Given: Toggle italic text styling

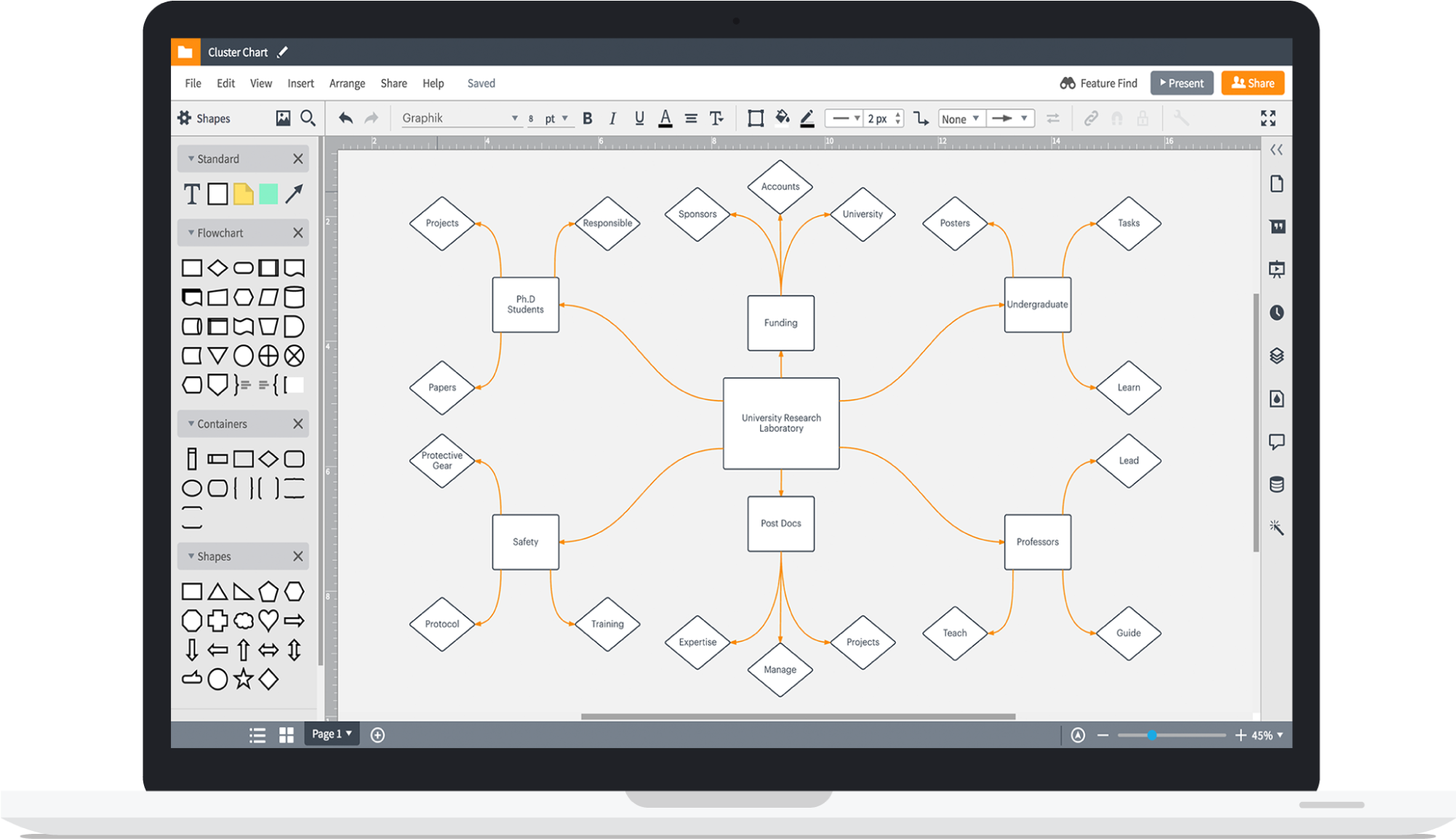Looking at the screenshot, I should coord(613,118).
